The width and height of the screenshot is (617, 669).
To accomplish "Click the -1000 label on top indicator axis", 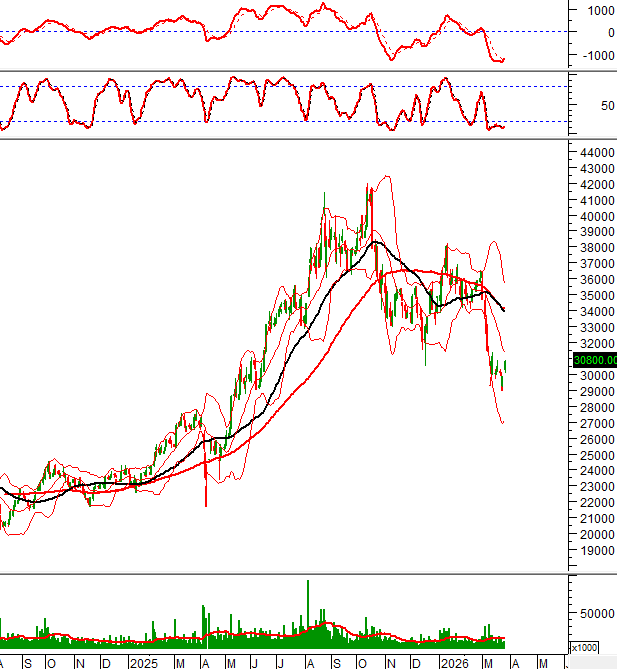I will click(x=591, y=55).
